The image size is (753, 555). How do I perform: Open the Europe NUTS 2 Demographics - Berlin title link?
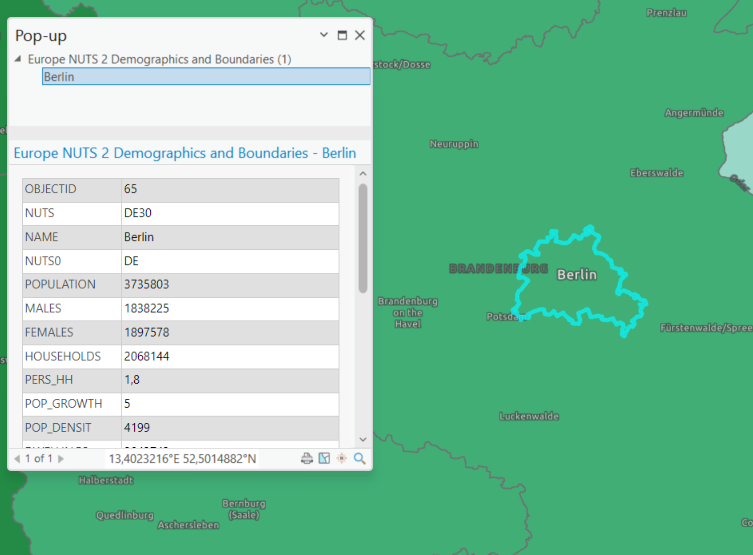tap(185, 153)
